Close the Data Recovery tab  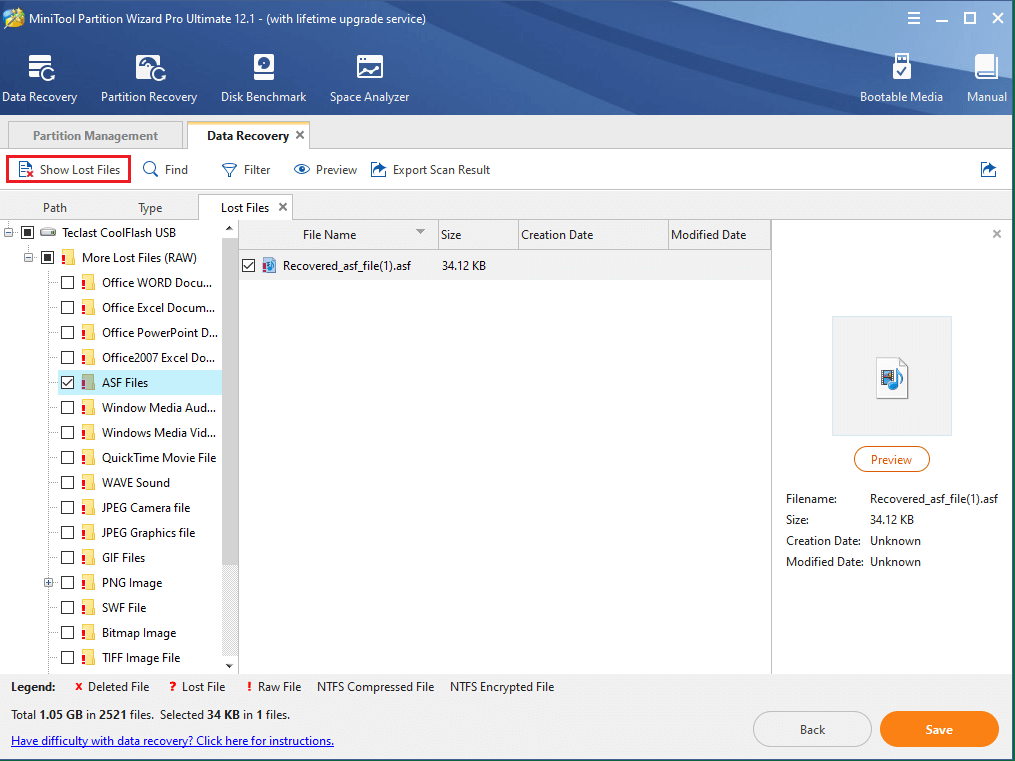(300, 135)
